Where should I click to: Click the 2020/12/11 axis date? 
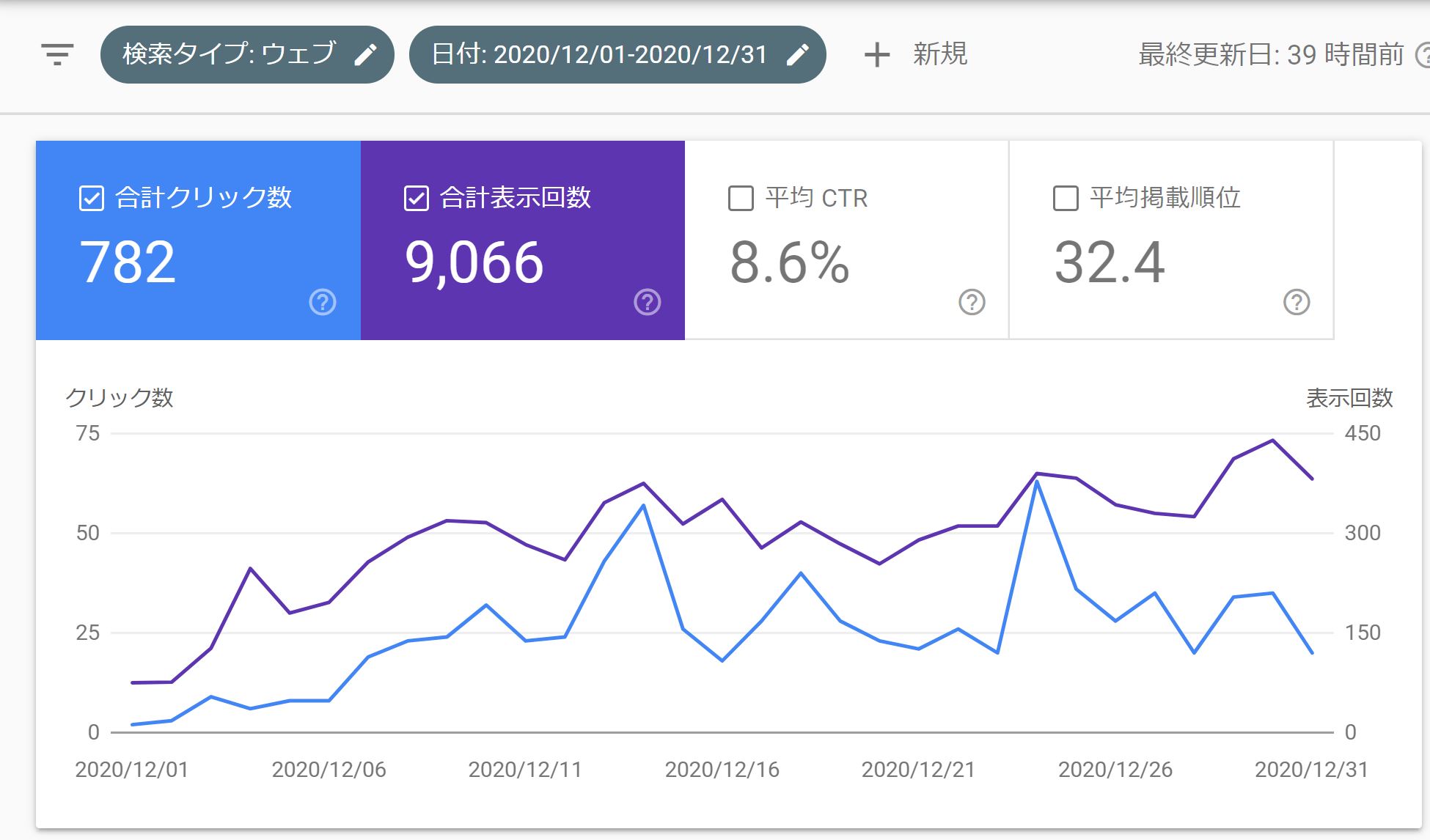pyautogui.click(x=525, y=770)
